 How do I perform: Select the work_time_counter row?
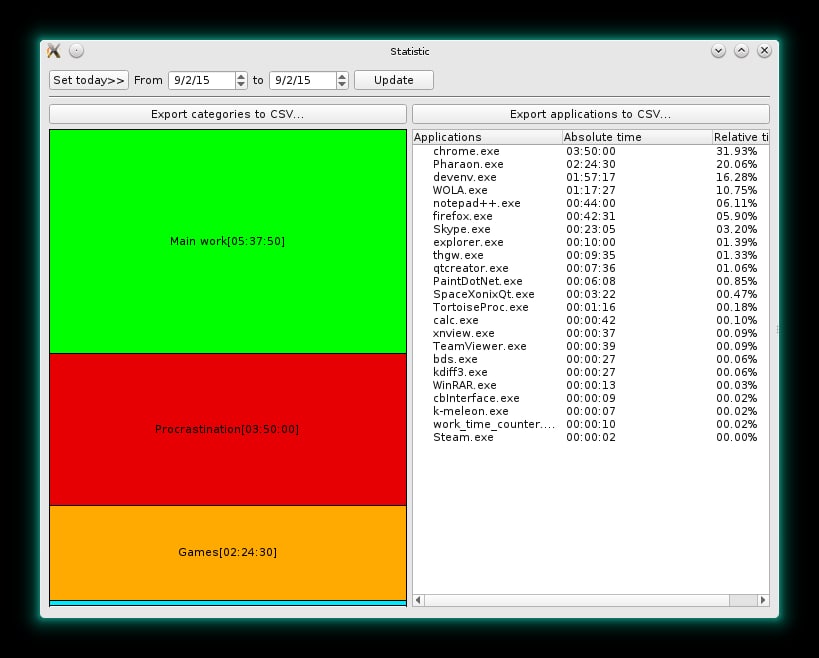(x=591, y=424)
